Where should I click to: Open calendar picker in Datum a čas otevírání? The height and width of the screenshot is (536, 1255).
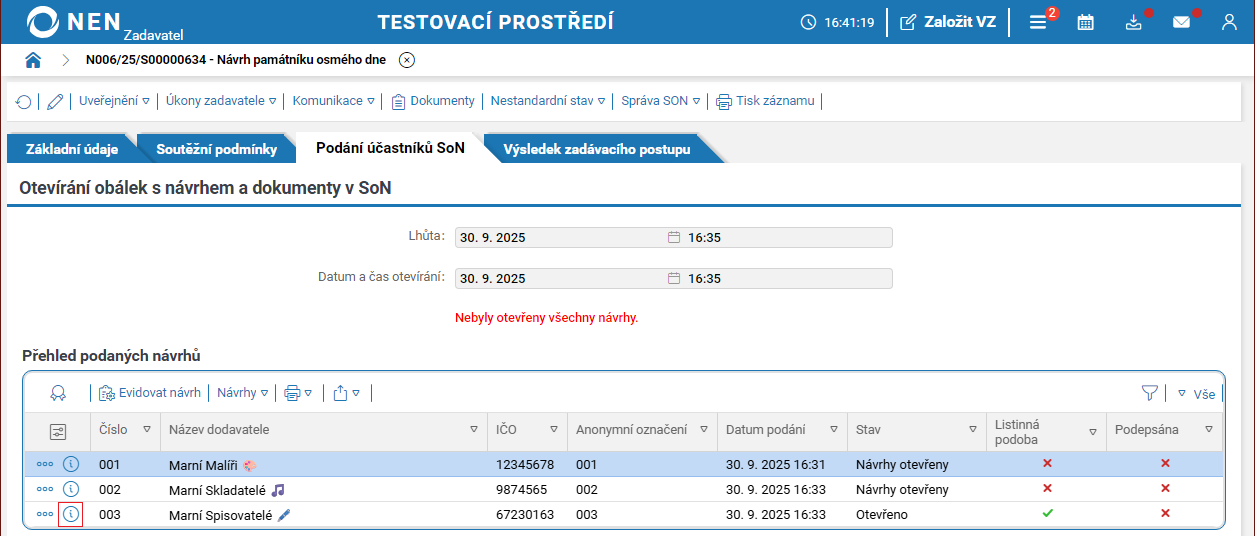click(673, 278)
